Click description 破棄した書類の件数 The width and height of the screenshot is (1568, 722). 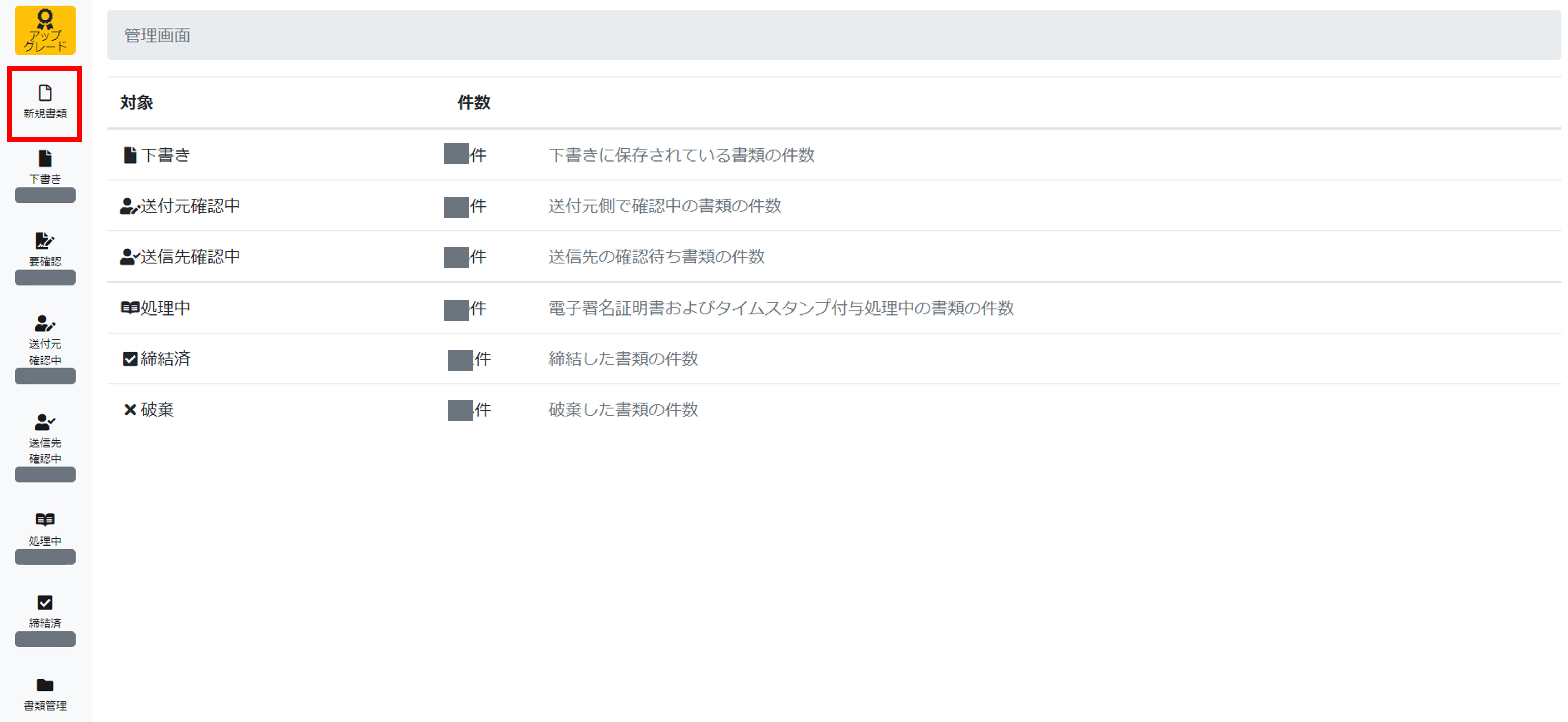click(x=623, y=410)
